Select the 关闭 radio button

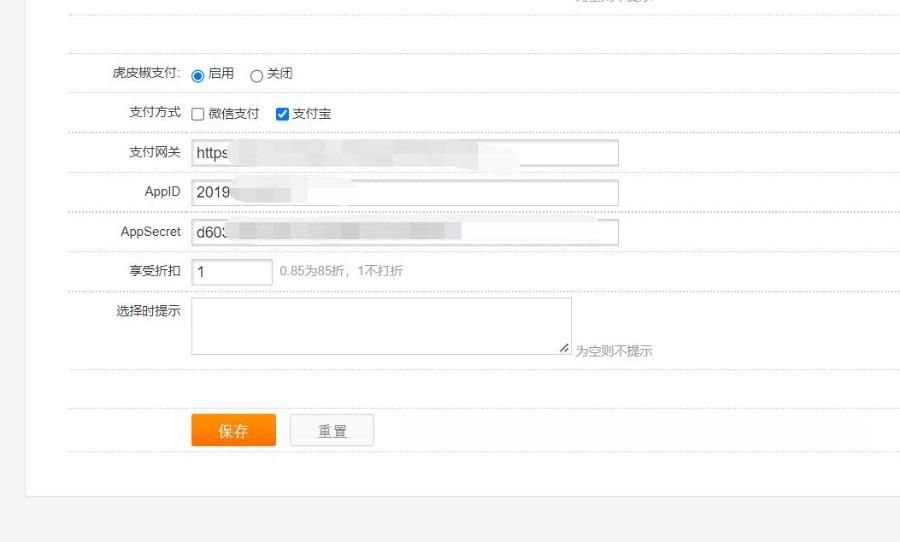257,76
